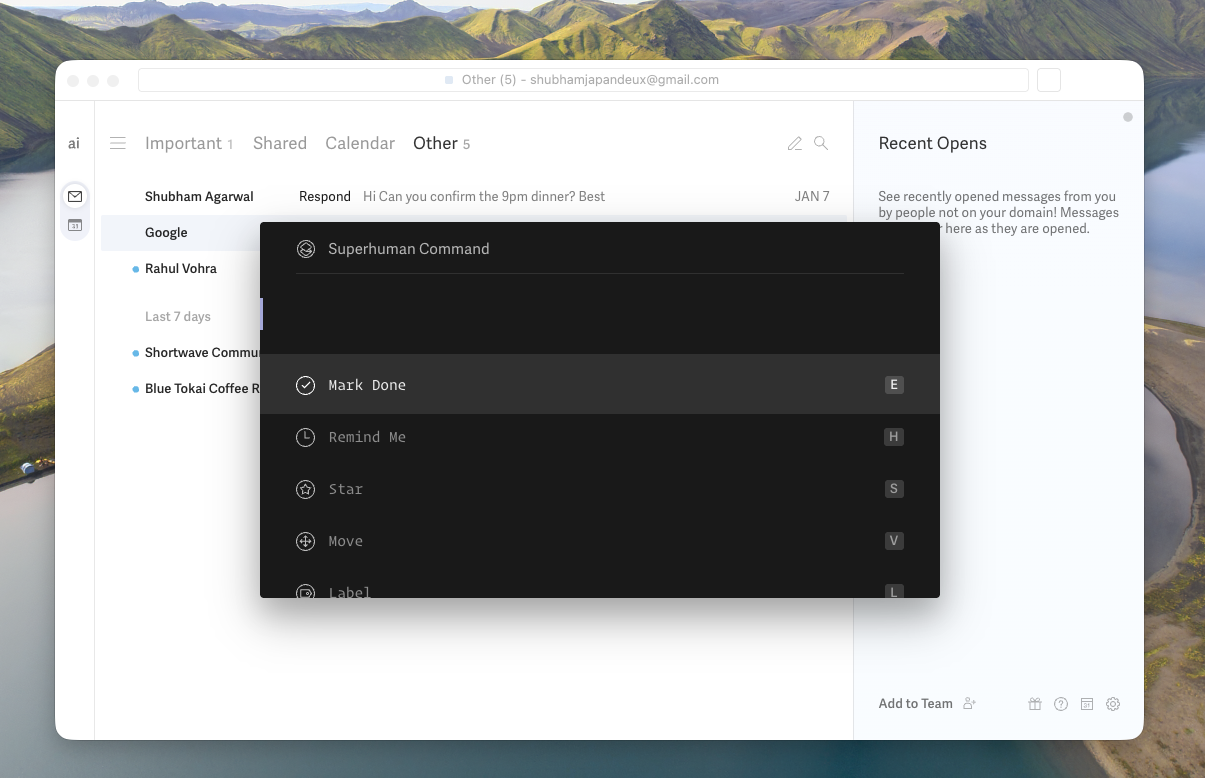Screen dimensions: 1205x778
Task: Click the Add to Team button
Action: click(x=915, y=703)
